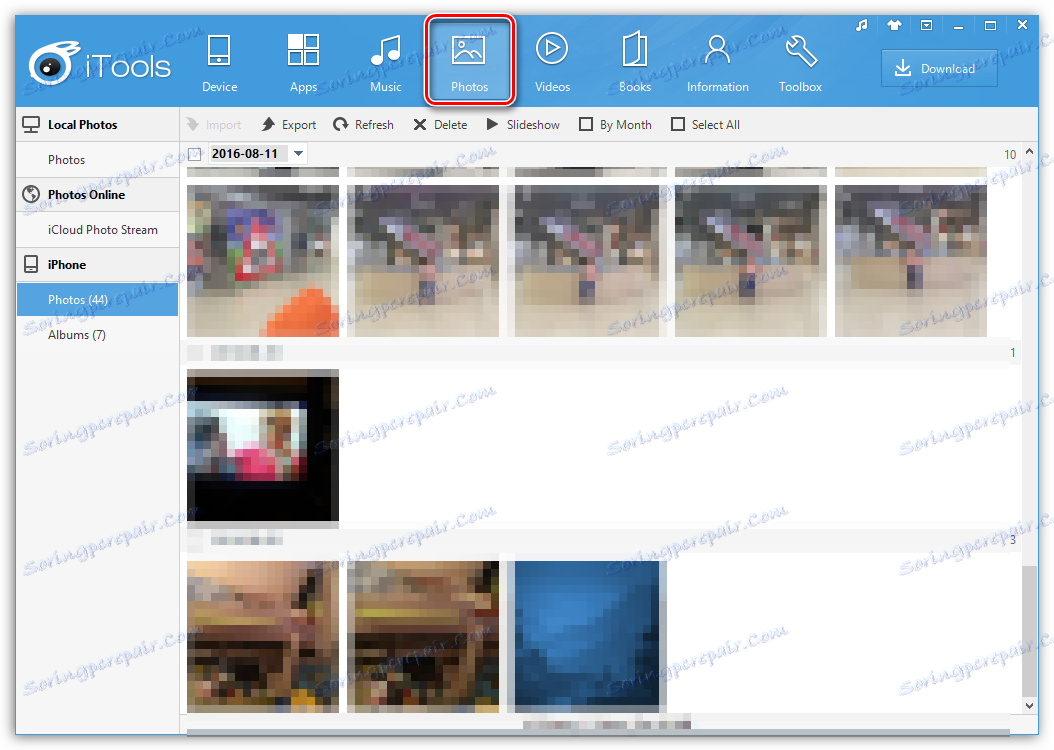This screenshot has height=750, width=1054.
Task: Enable the By Month checkbox
Action: (586, 124)
